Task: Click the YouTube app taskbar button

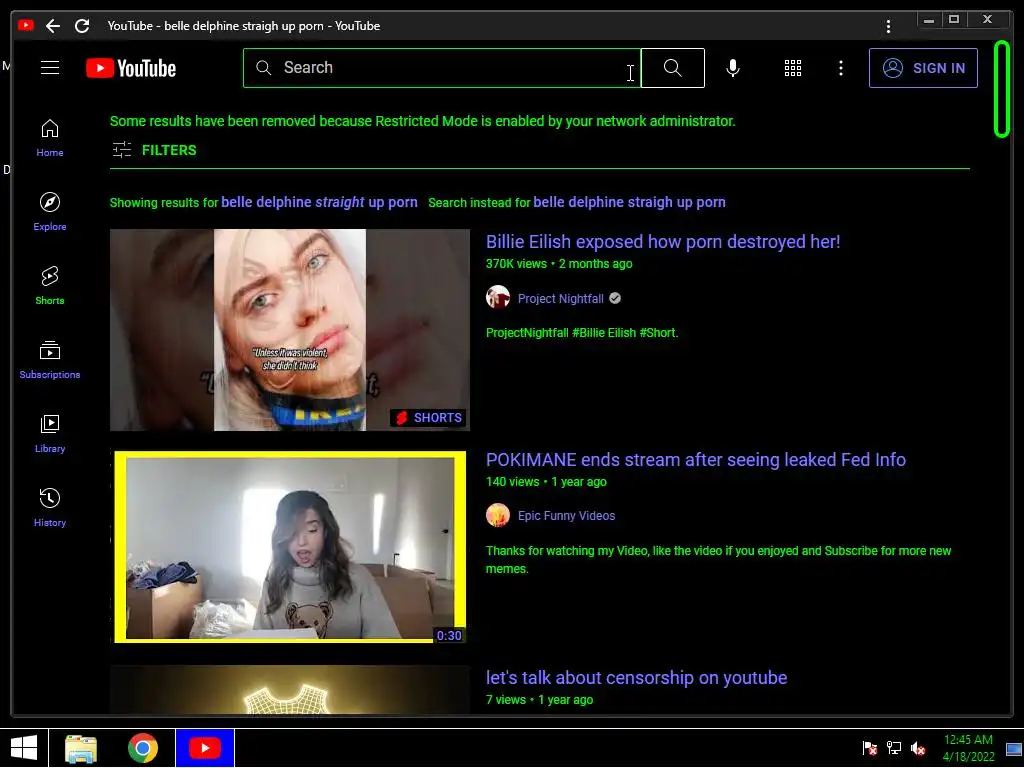Action: 204,748
